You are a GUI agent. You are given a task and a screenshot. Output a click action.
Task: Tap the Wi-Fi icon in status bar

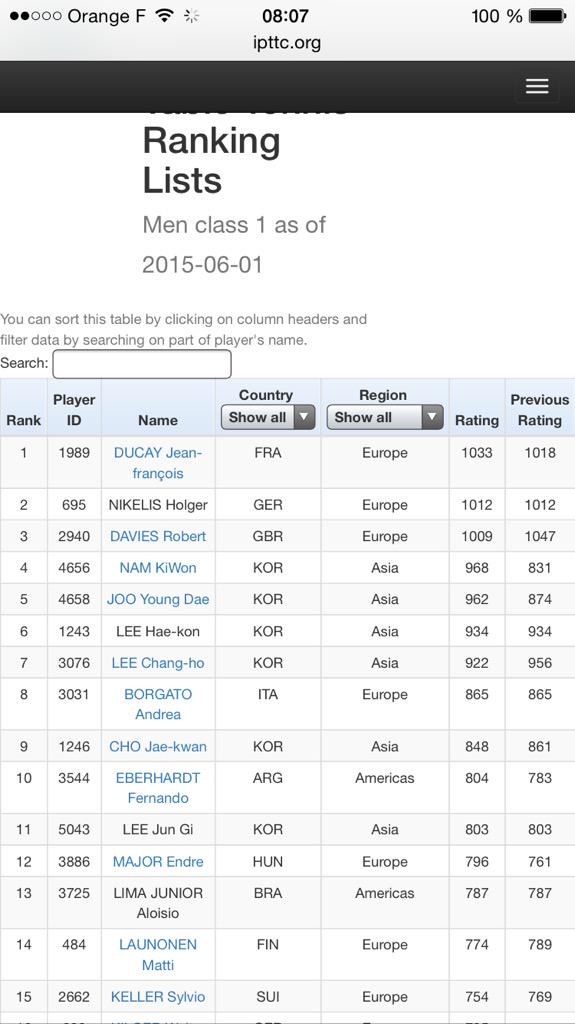point(165,16)
